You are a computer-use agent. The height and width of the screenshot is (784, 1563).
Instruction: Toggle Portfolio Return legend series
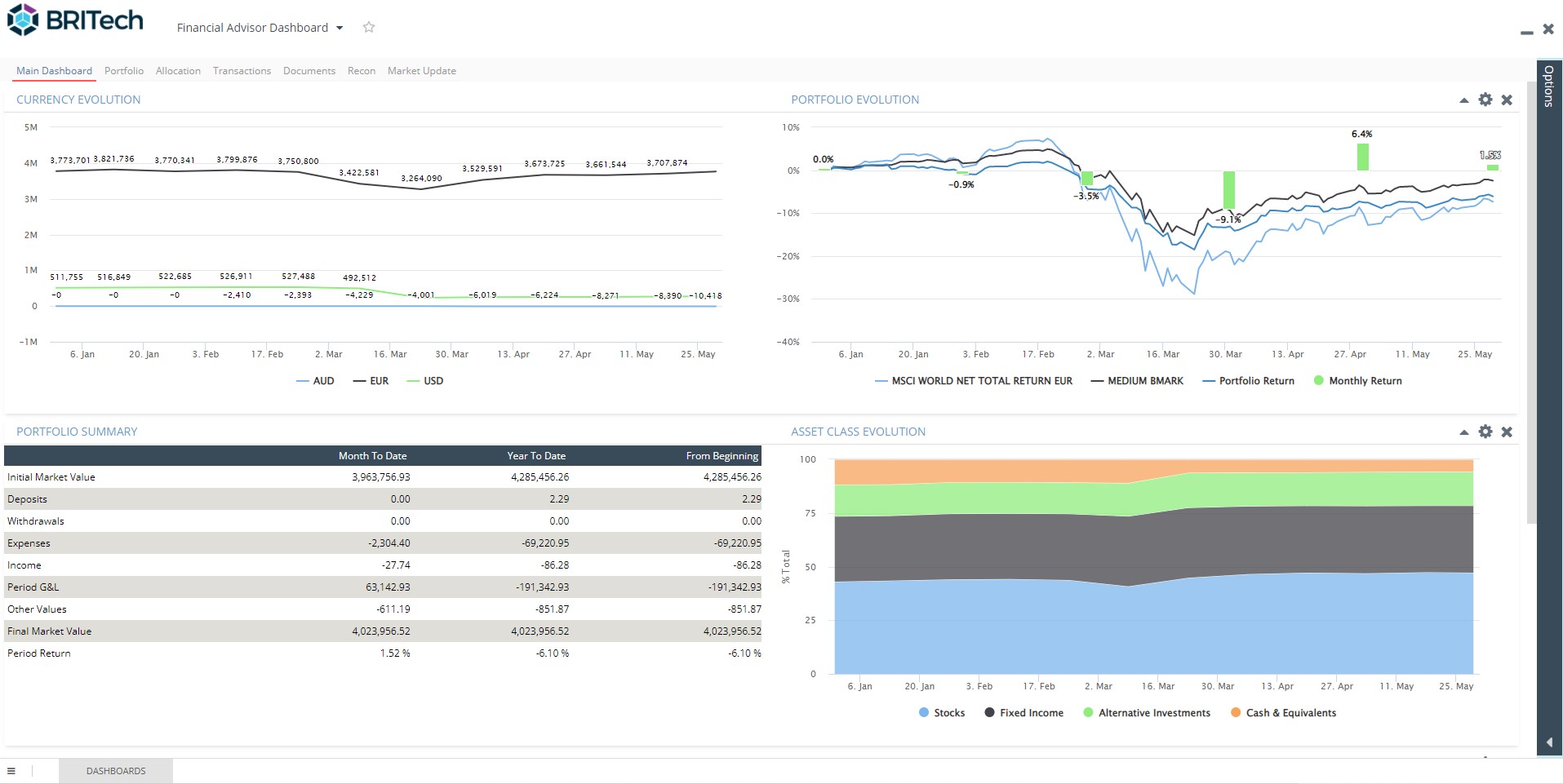tap(1249, 381)
